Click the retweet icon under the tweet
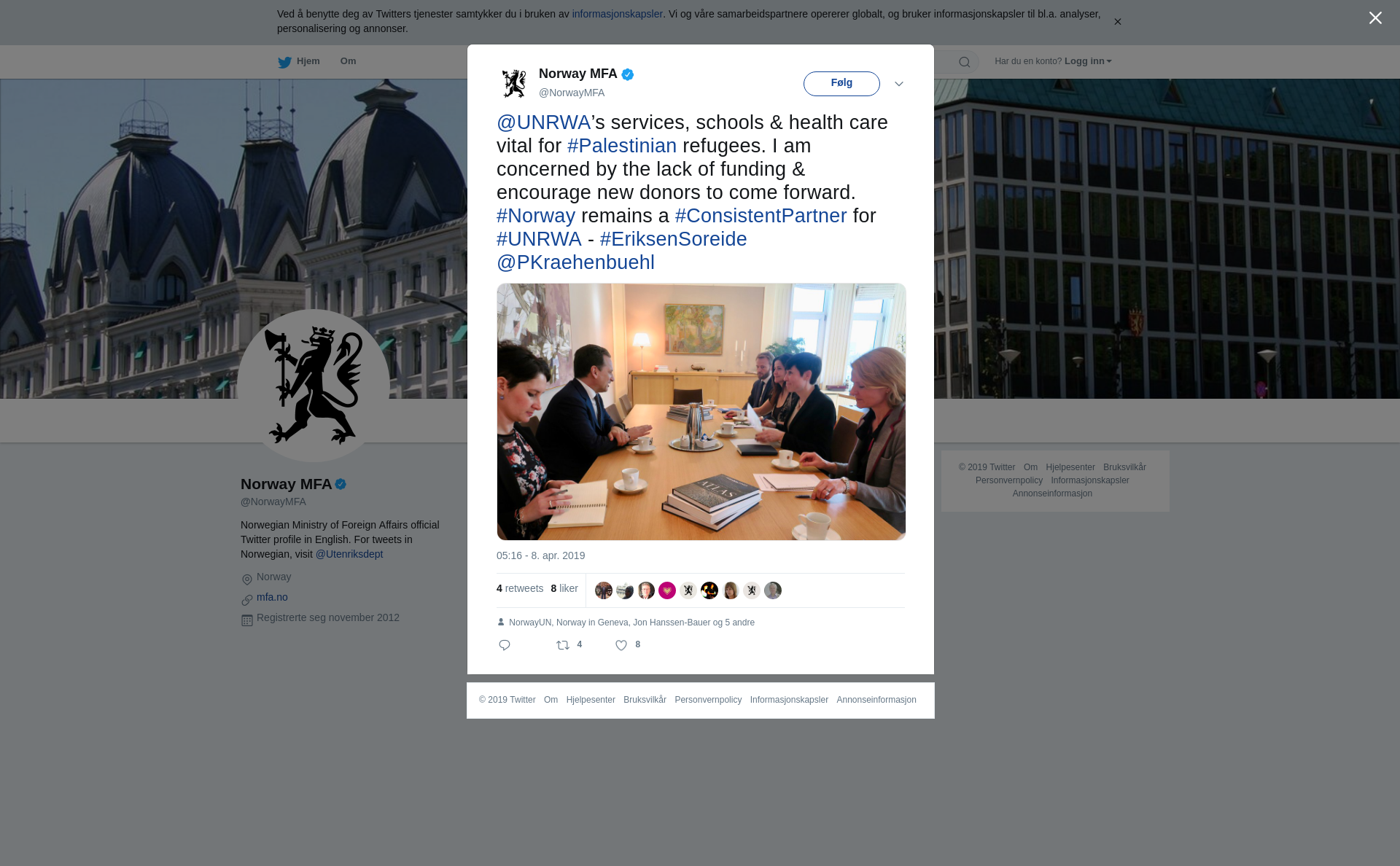The height and width of the screenshot is (866, 1400). click(563, 645)
